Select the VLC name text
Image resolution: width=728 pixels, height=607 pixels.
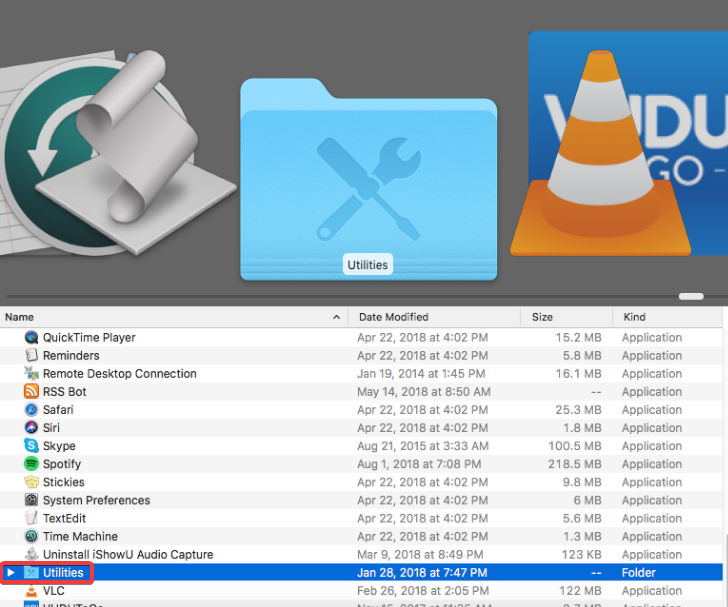(54, 591)
